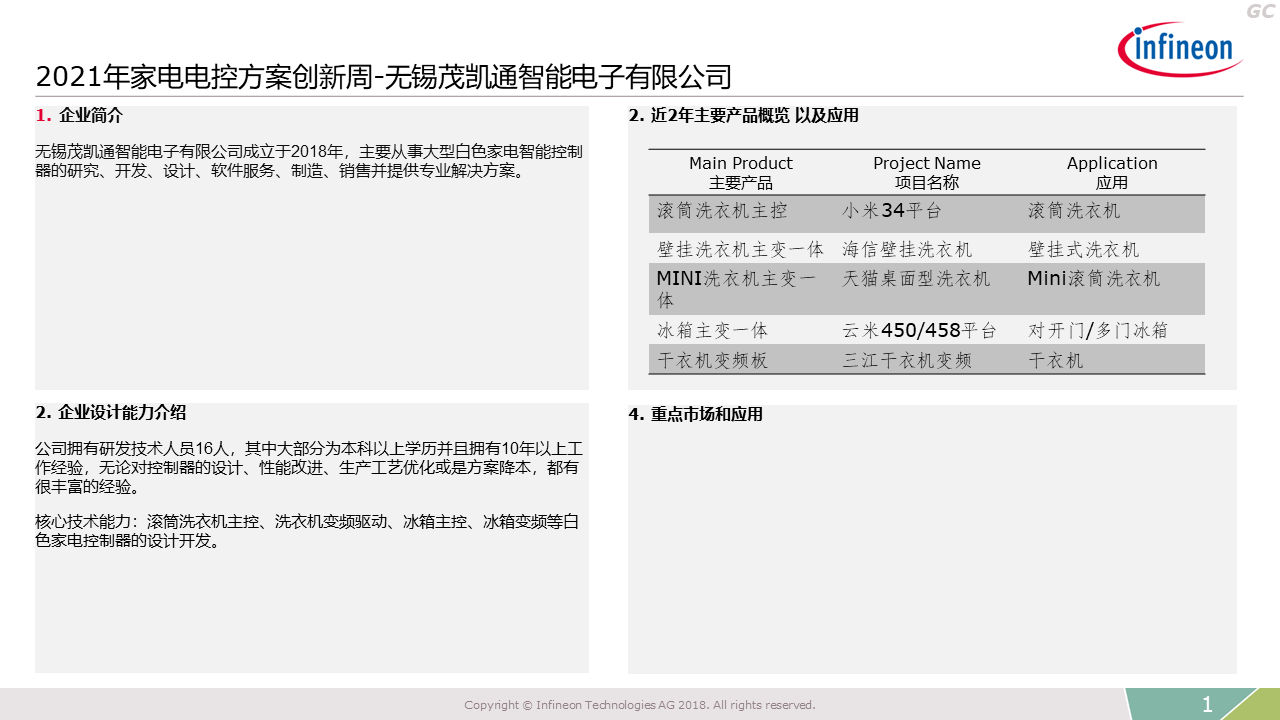Click the Infineon logo
This screenshot has height=720, width=1280.
point(1181,49)
